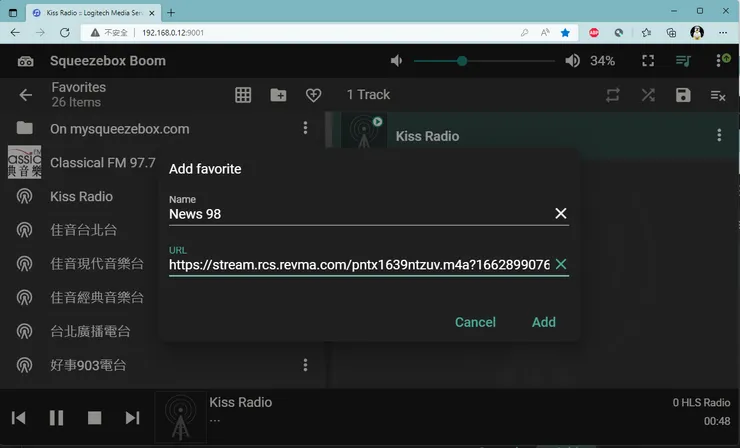The height and width of the screenshot is (448, 740).
Task: Set volume using the volume slider
Action: tap(484, 61)
